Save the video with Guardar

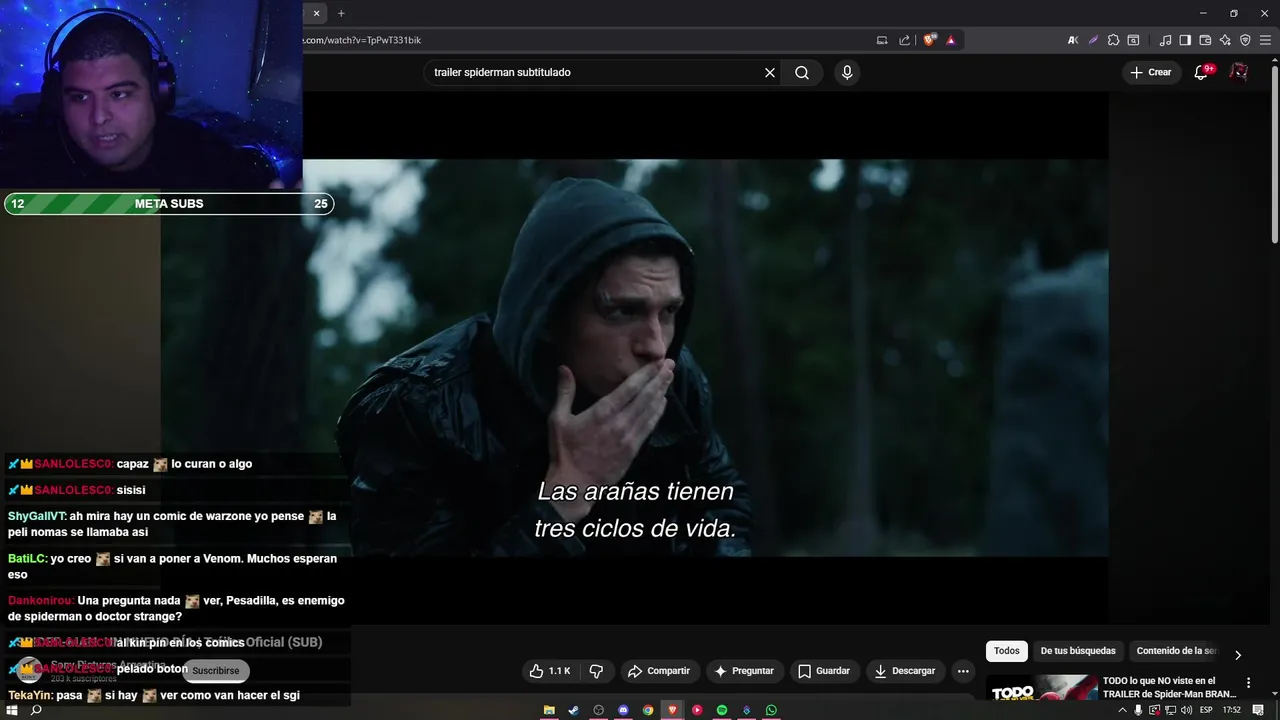824,671
